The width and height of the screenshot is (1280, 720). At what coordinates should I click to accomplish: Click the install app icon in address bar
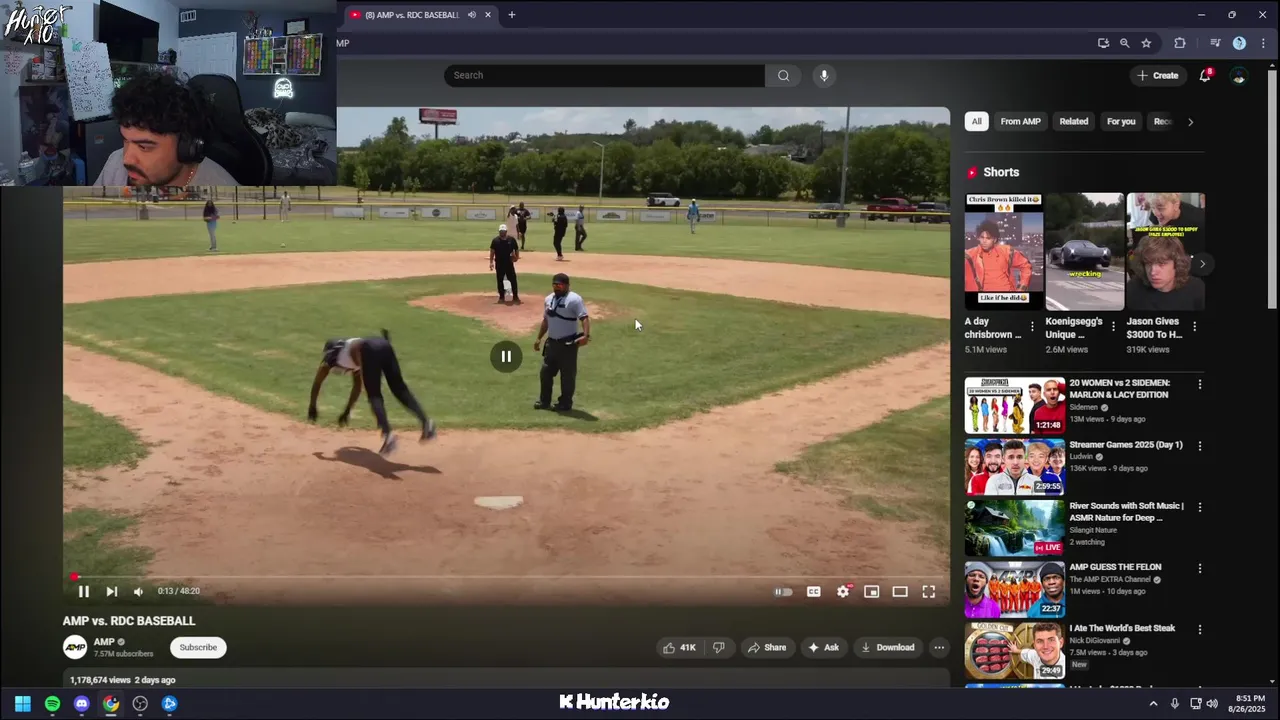click(1103, 43)
